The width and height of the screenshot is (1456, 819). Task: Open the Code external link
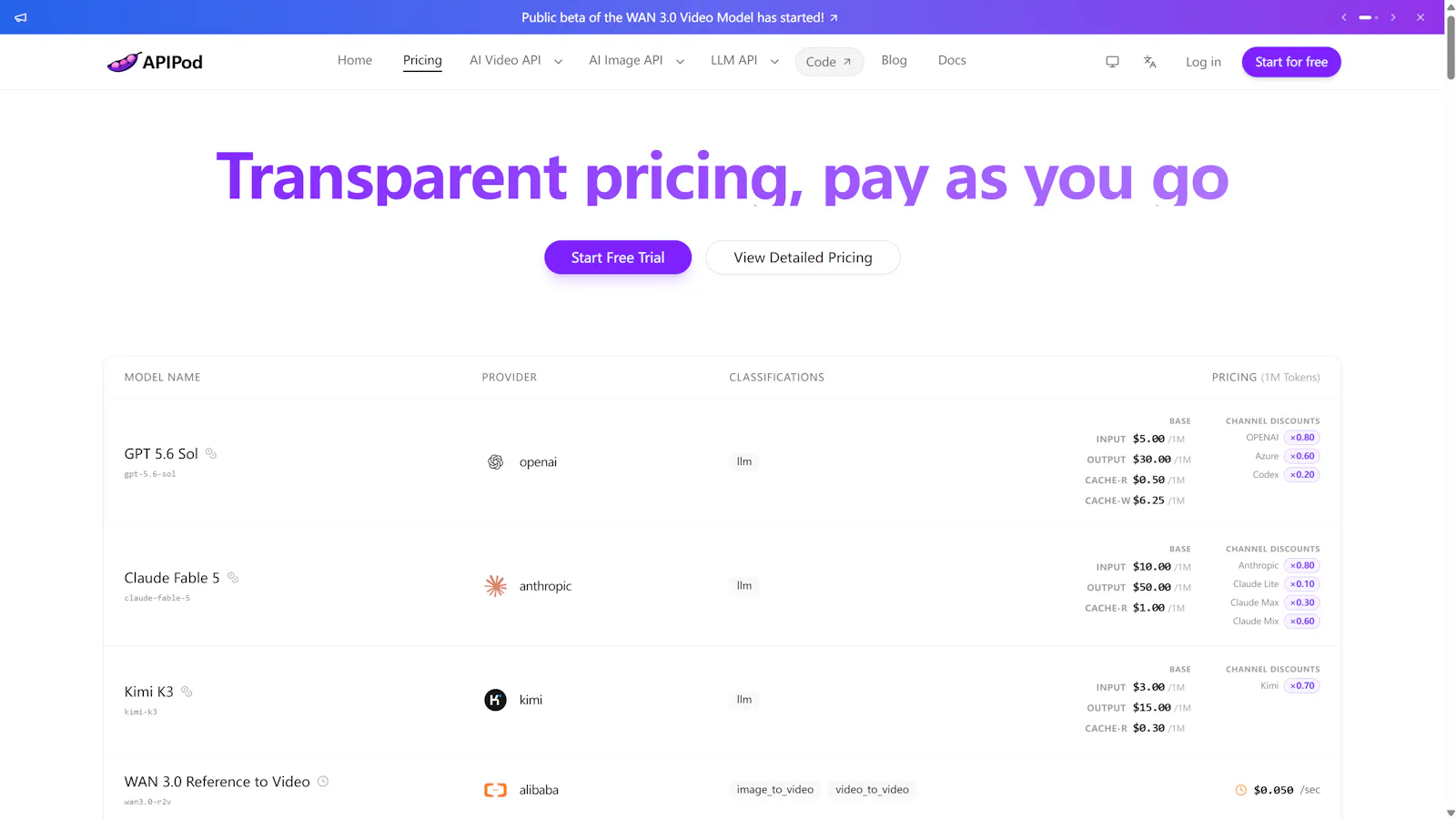tap(829, 62)
